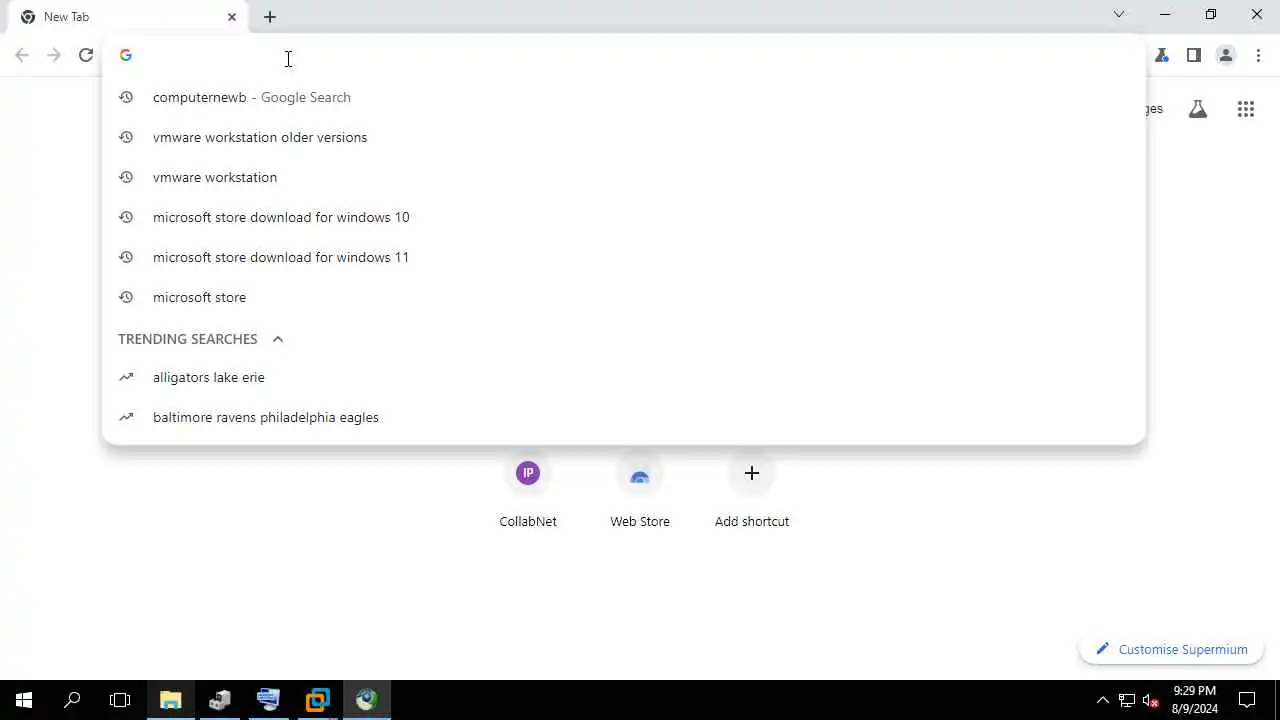
Task: Open the three-dot browser menu
Action: point(1258,55)
